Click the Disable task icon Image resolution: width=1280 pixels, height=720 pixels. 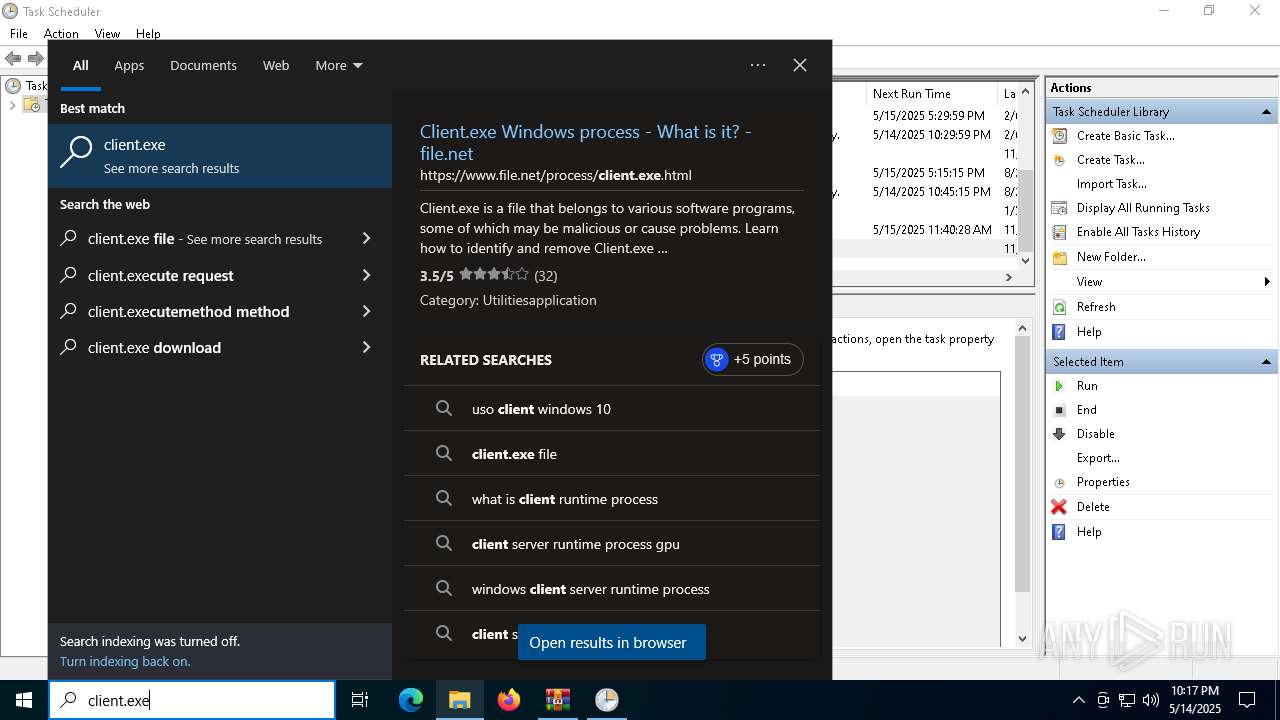(1060, 434)
